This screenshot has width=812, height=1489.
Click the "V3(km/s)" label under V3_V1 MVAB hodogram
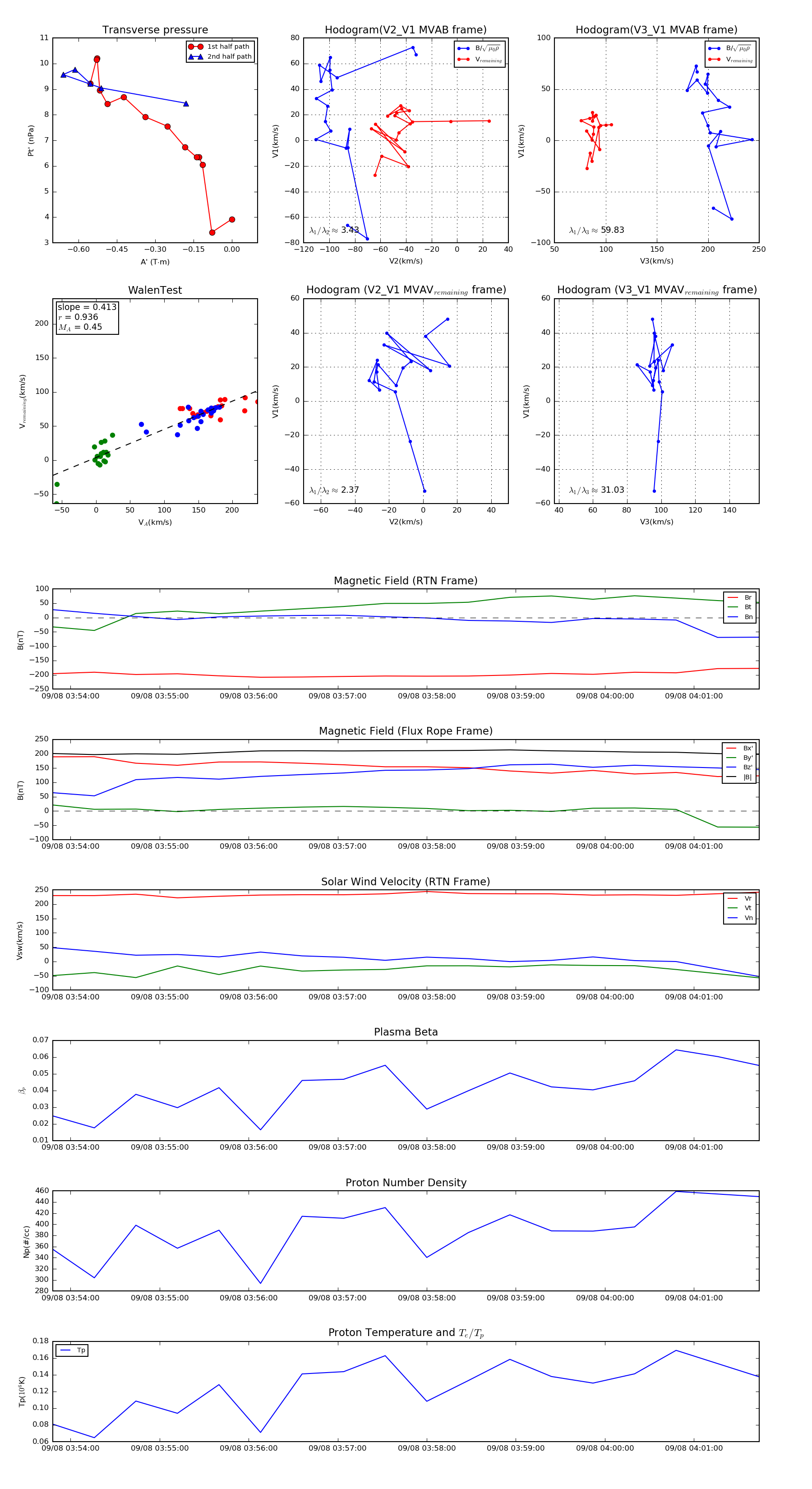pos(656,261)
